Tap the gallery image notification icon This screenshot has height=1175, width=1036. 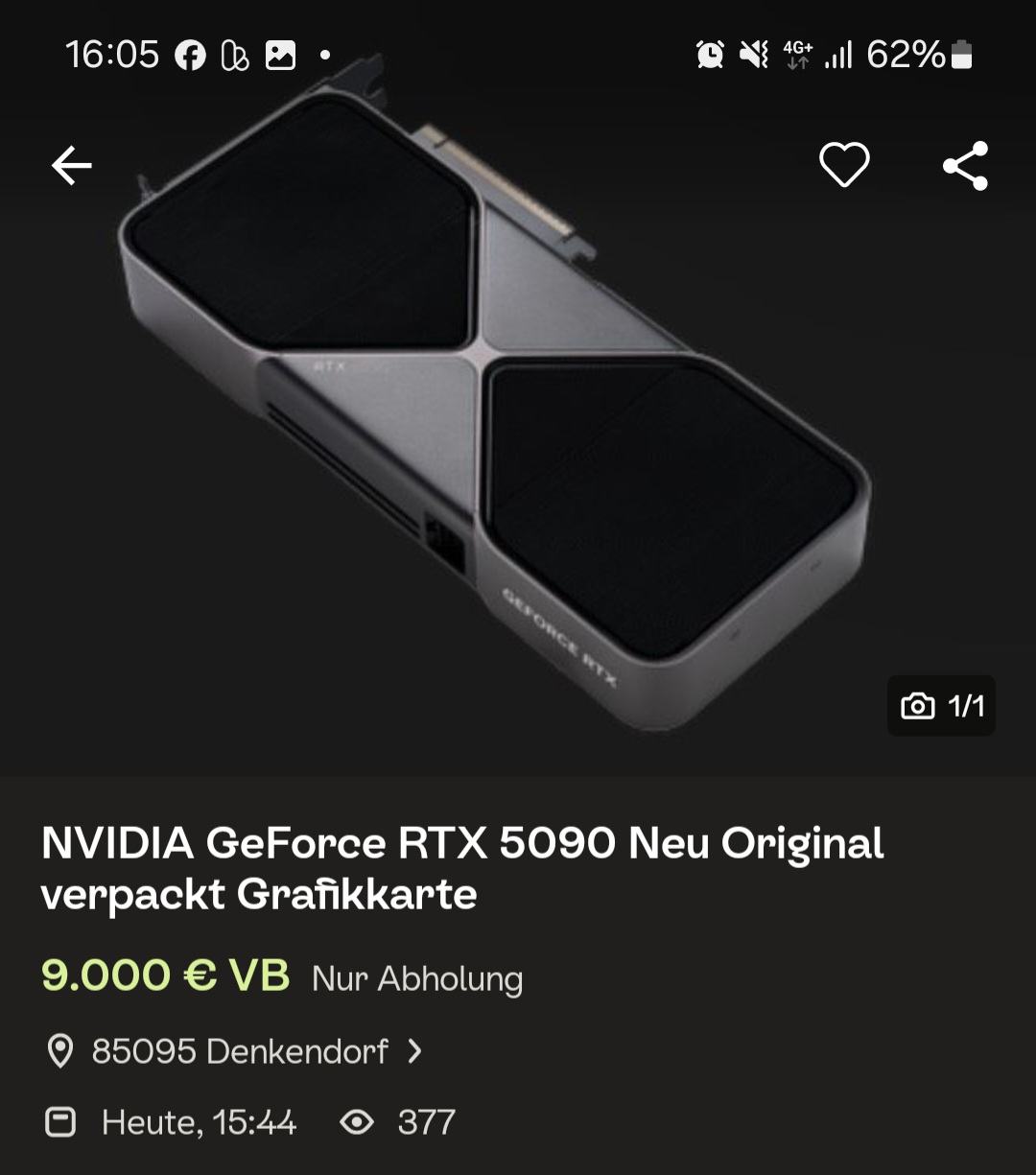pyautogui.click(x=280, y=56)
